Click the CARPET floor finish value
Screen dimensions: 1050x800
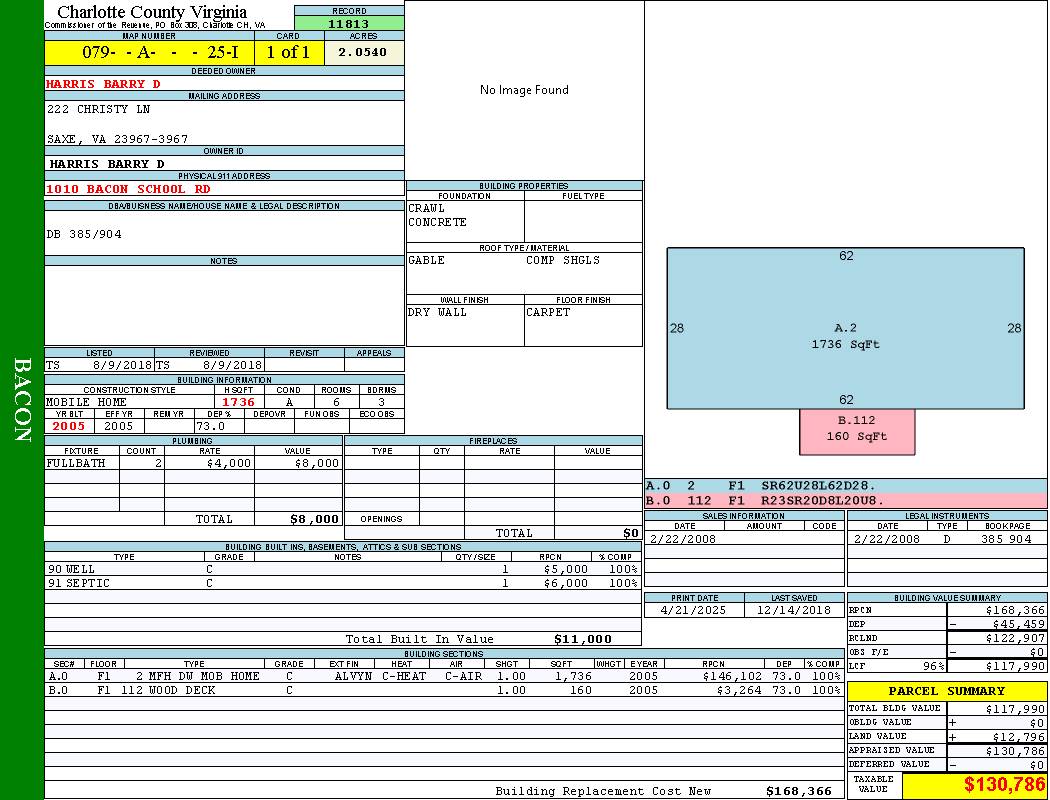point(548,312)
